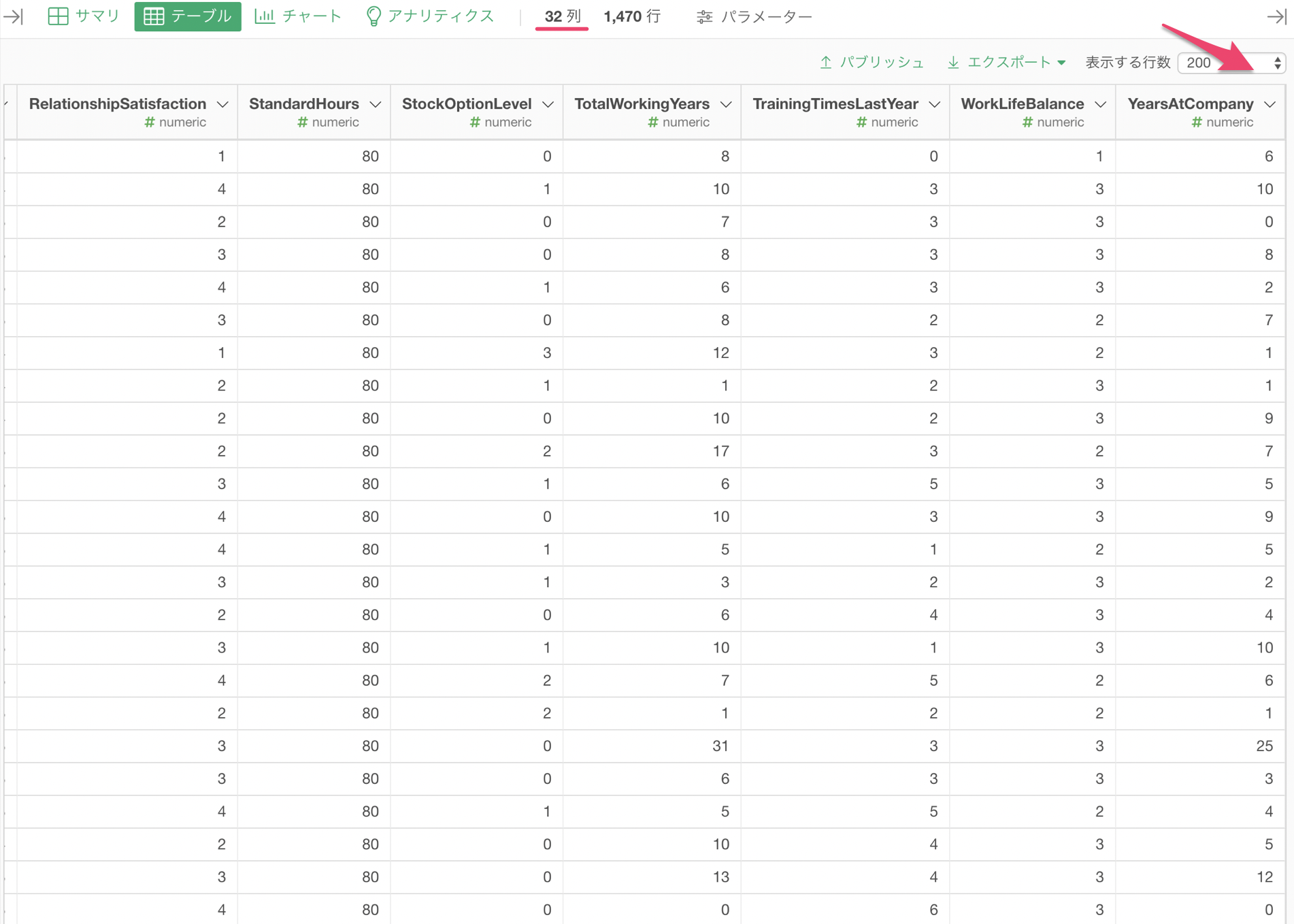This screenshot has width=1294, height=924.
Task: Select the 32 列 columns view
Action: point(562,16)
